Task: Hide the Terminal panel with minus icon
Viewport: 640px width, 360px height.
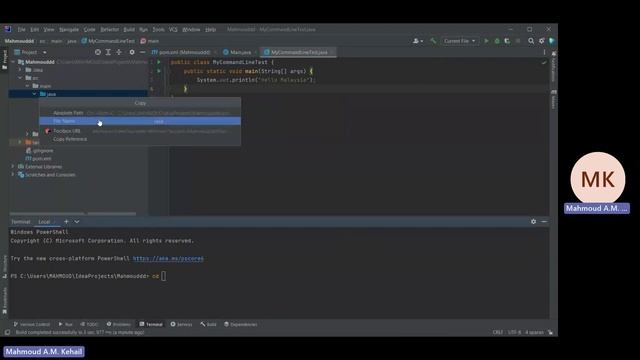Action: pyautogui.click(x=544, y=222)
